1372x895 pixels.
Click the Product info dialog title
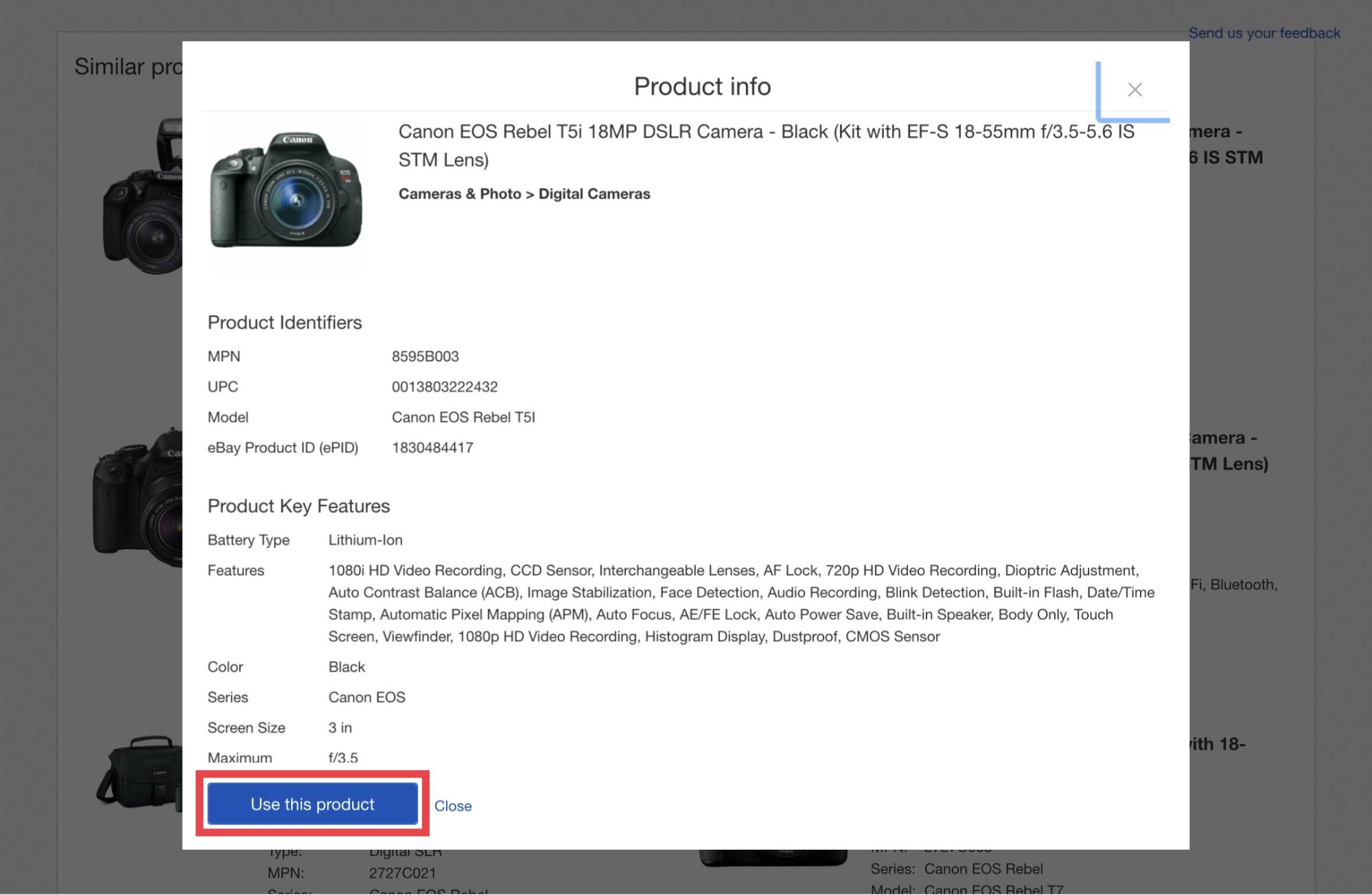(702, 86)
